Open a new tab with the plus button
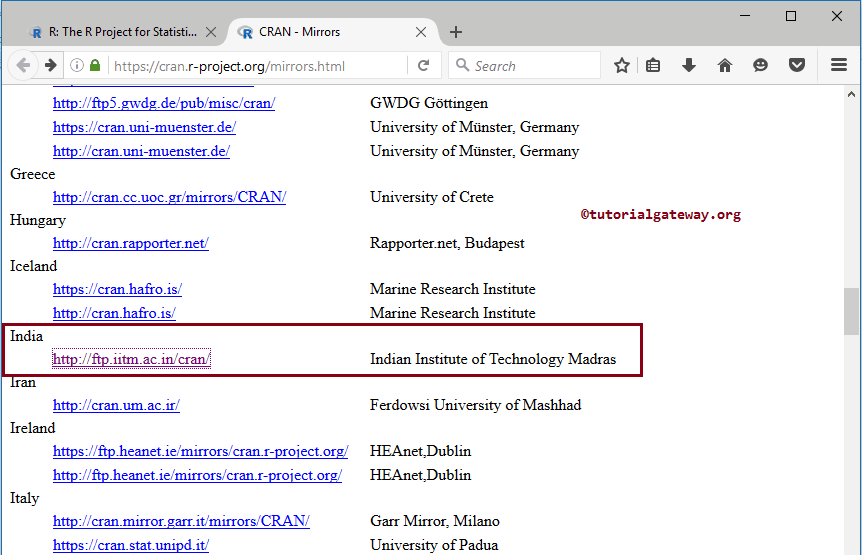This screenshot has width=862, height=555. [x=456, y=32]
